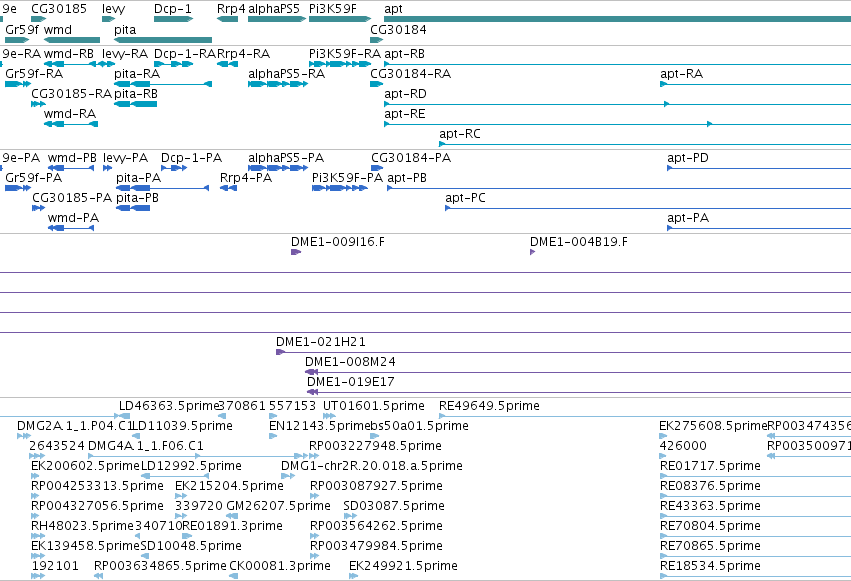Click the alphaPS5-PA protein label
The height and width of the screenshot is (581, 851).
(286, 158)
